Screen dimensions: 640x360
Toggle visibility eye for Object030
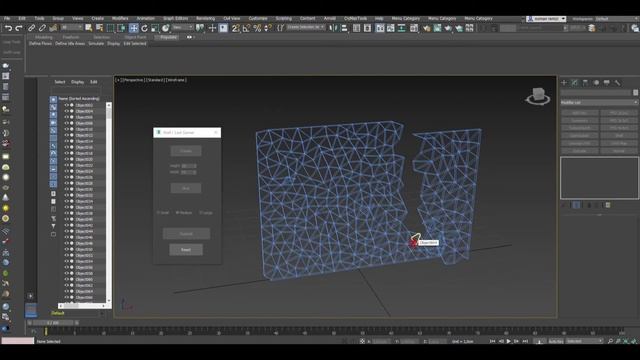click(67, 189)
